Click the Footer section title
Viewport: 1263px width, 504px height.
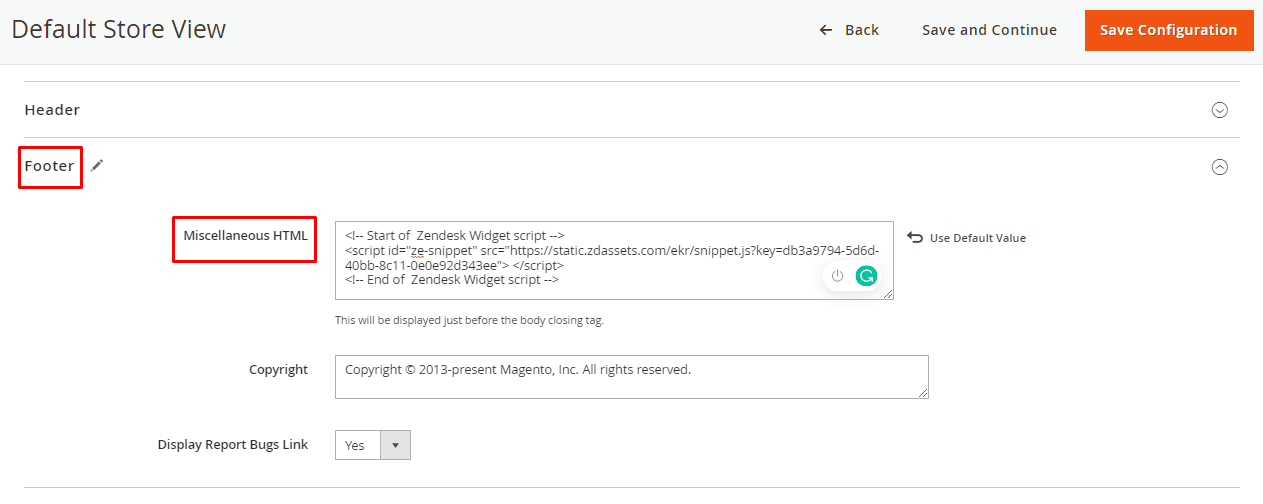tap(49, 166)
